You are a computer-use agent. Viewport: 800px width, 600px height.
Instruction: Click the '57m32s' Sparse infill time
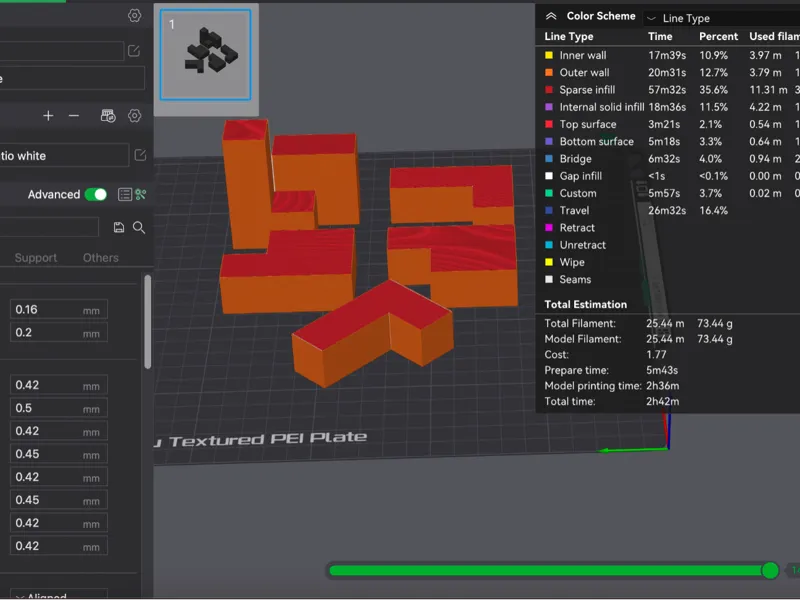tap(667, 90)
